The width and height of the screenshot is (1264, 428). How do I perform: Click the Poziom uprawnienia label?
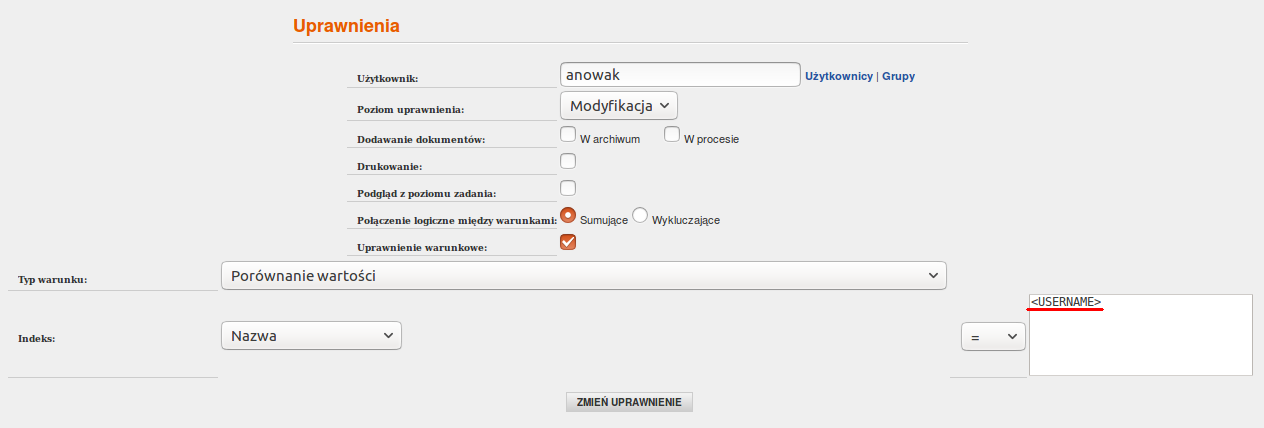click(411, 109)
